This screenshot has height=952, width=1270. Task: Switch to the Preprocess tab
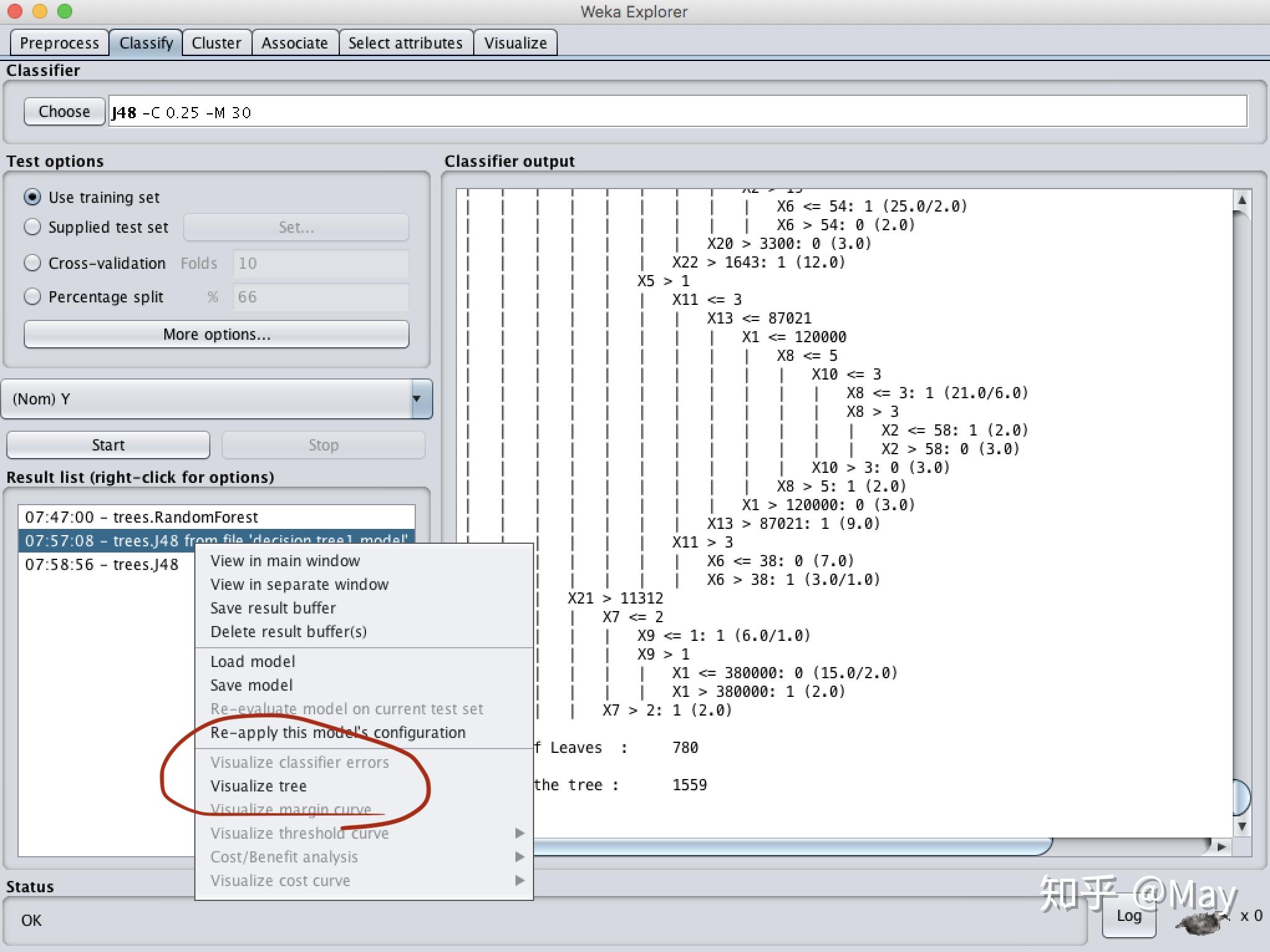(x=59, y=43)
